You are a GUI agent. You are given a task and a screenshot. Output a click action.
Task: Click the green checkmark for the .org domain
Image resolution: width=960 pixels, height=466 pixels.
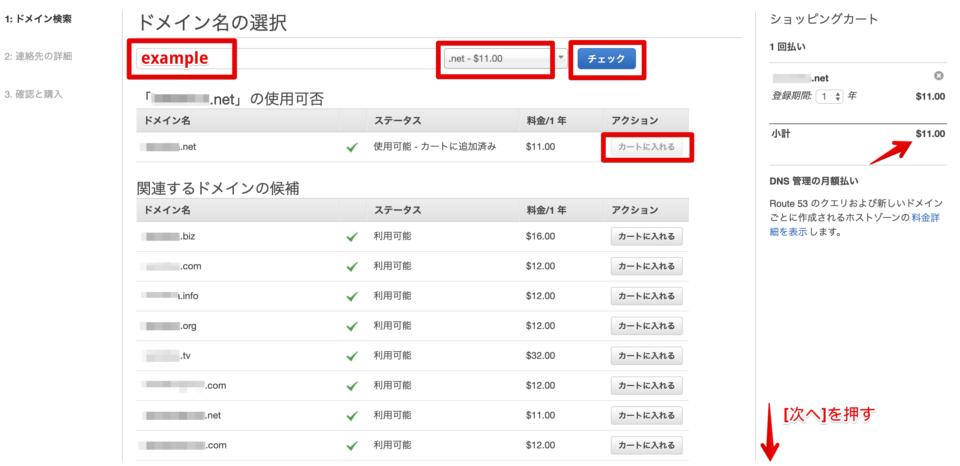pos(351,327)
